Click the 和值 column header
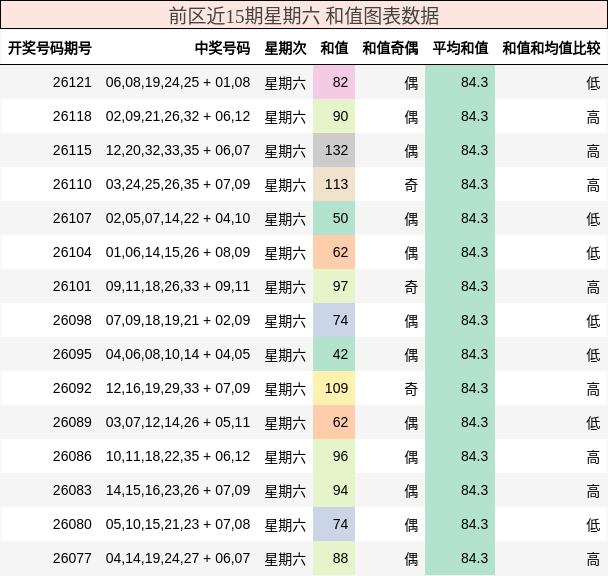The image size is (608, 576). pos(334,48)
